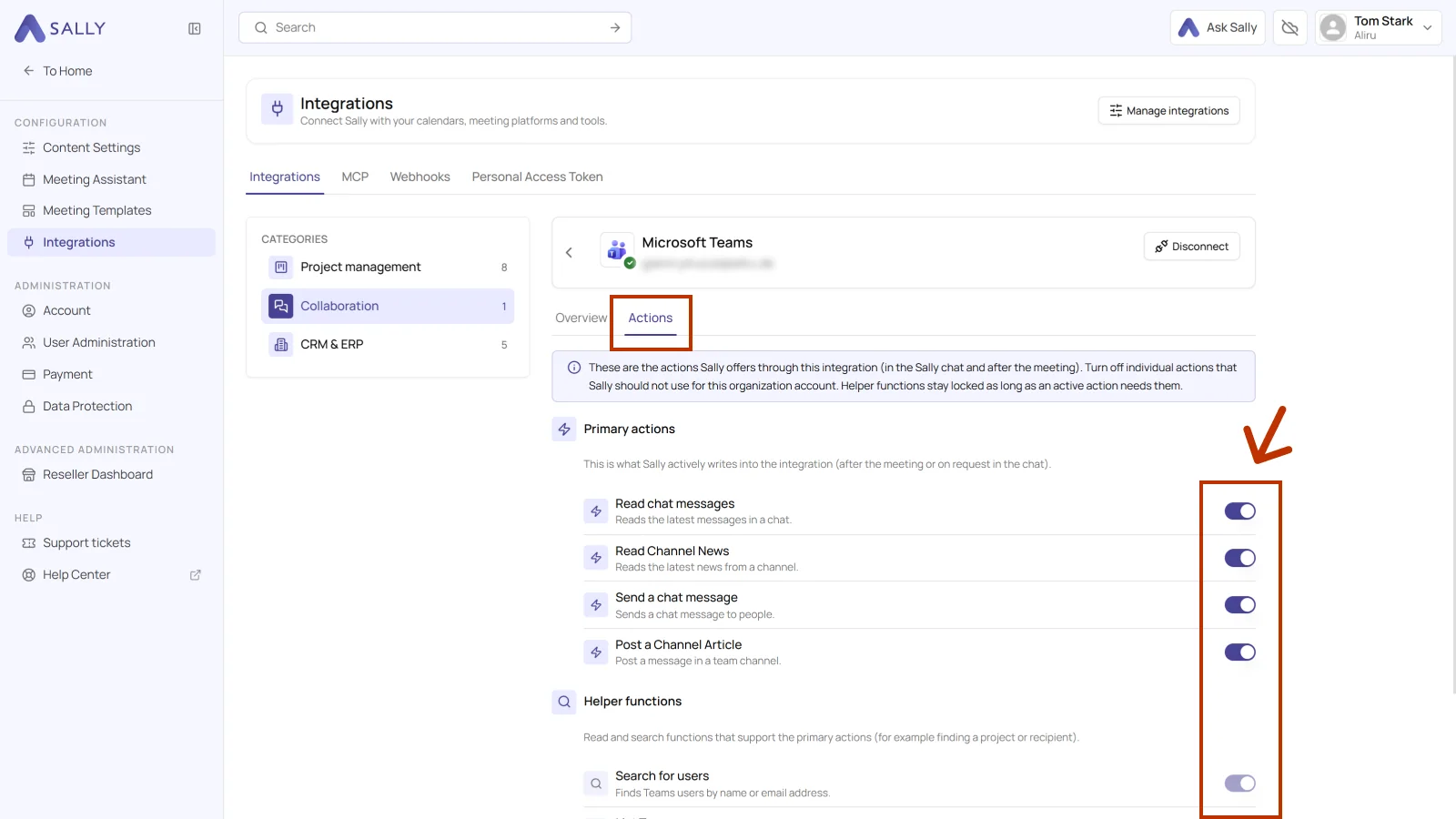
Task: Click the search magnifier icon
Action: tap(261, 27)
